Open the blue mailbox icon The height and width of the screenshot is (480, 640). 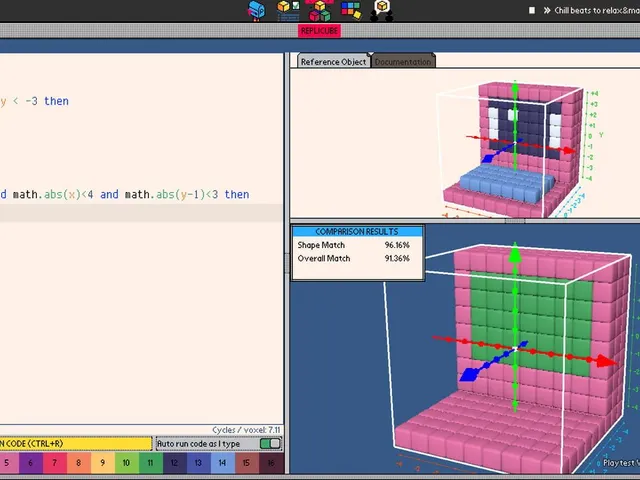(x=256, y=10)
